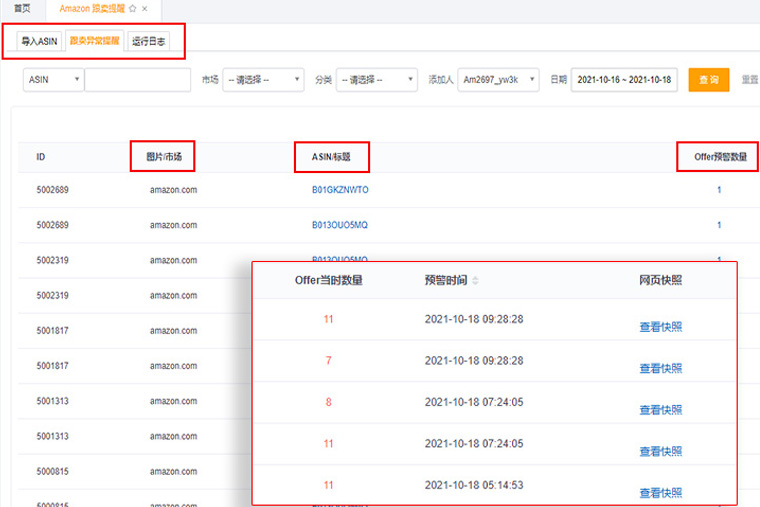
Task: Close the Amazon 跟卖提醒 tab
Action: pos(145,9)
